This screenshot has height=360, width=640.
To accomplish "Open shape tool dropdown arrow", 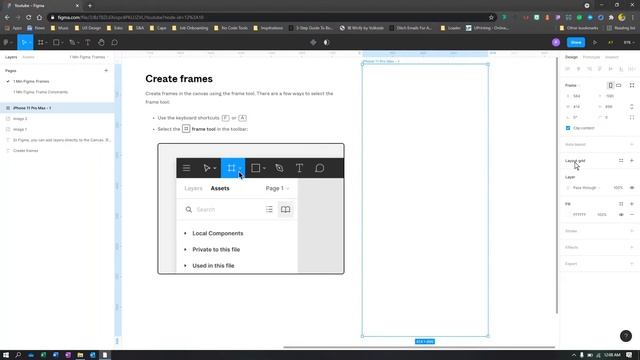I will [x=62, y=43].
